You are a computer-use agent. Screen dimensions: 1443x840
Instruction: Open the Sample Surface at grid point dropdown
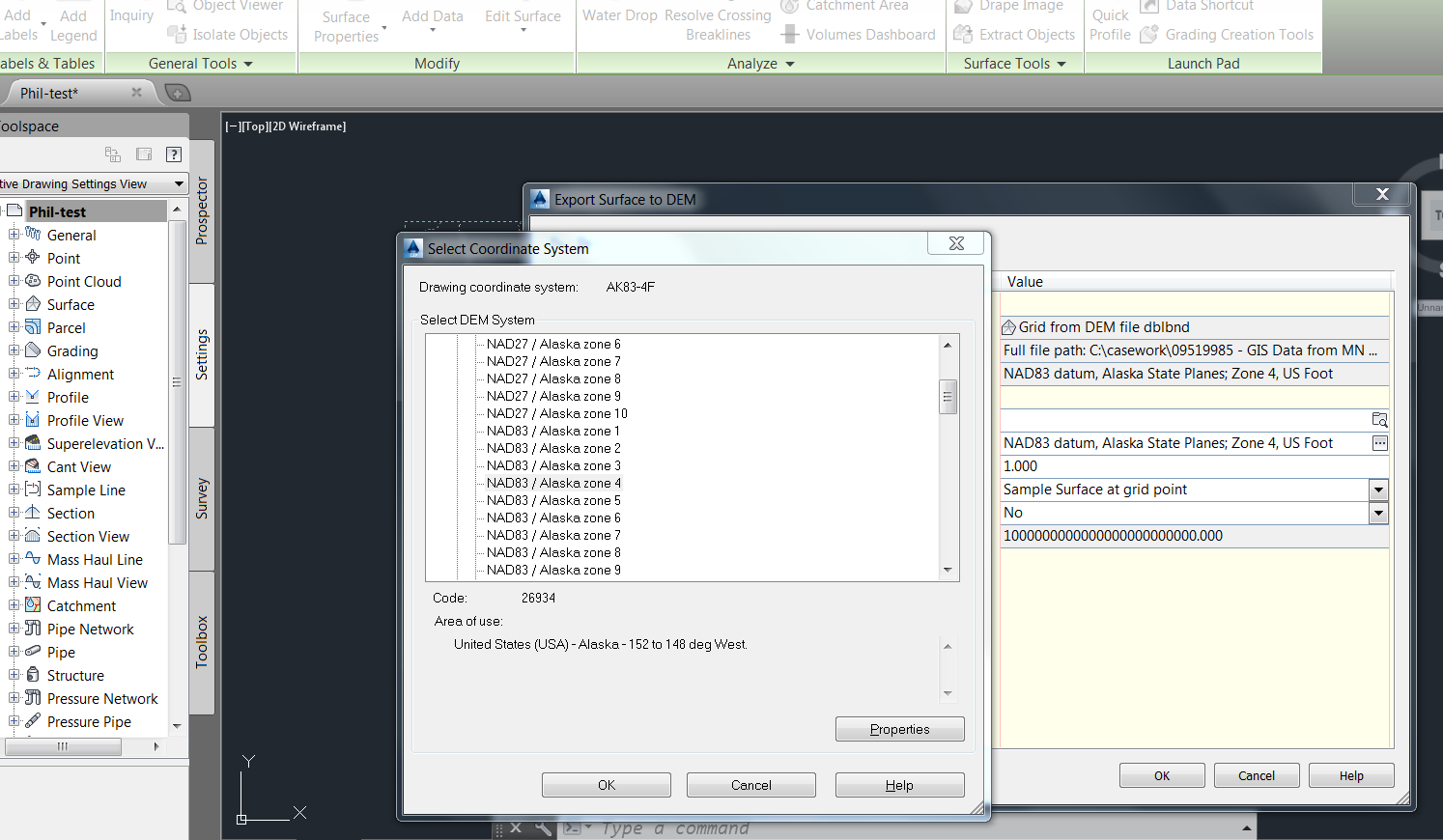click(x=1378, y=490)
